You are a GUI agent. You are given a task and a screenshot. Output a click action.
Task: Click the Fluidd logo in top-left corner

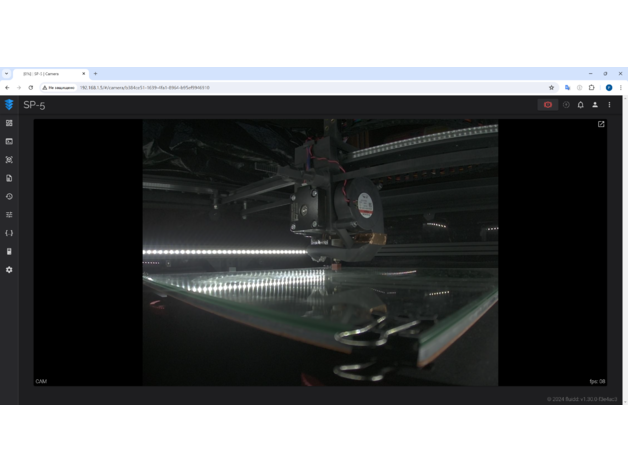[x=9, y=105]
